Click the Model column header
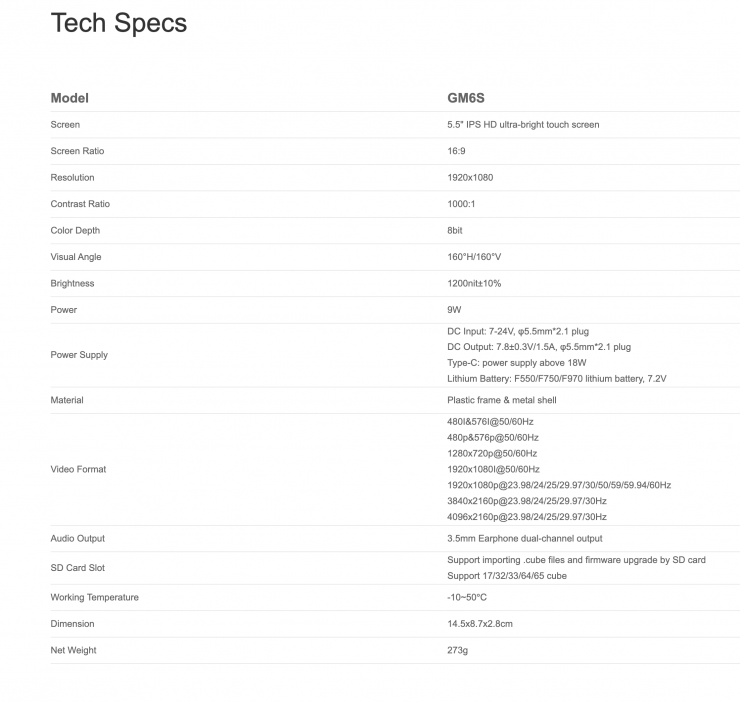The height and width of the screenshot is (702, 740). coord(69,98)
